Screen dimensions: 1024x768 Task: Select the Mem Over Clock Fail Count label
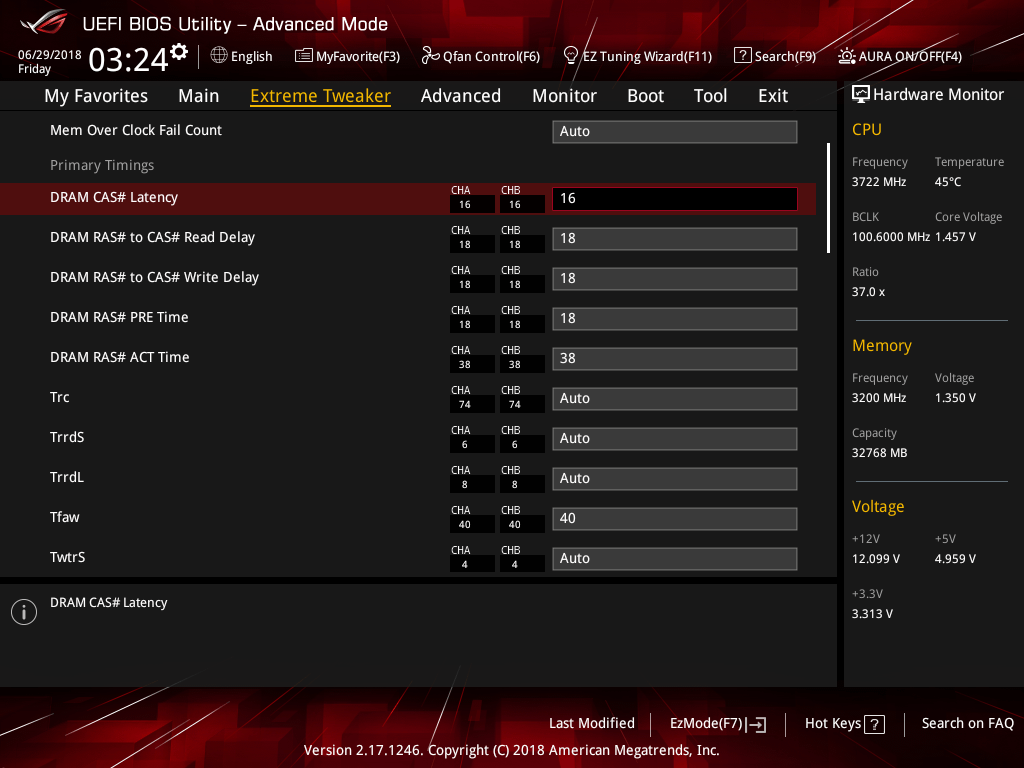136,130
